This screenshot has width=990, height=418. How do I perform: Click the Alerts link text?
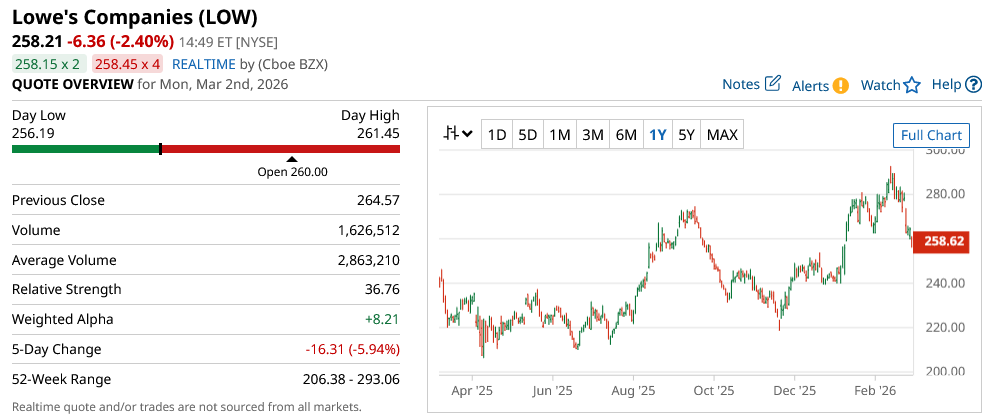coord(810,85)
